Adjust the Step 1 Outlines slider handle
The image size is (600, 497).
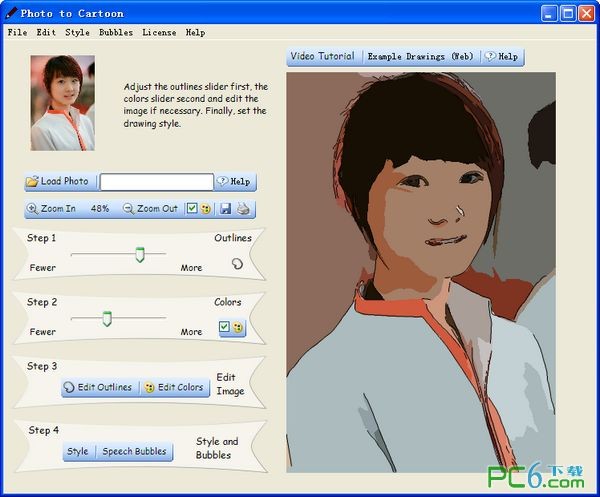140,254
